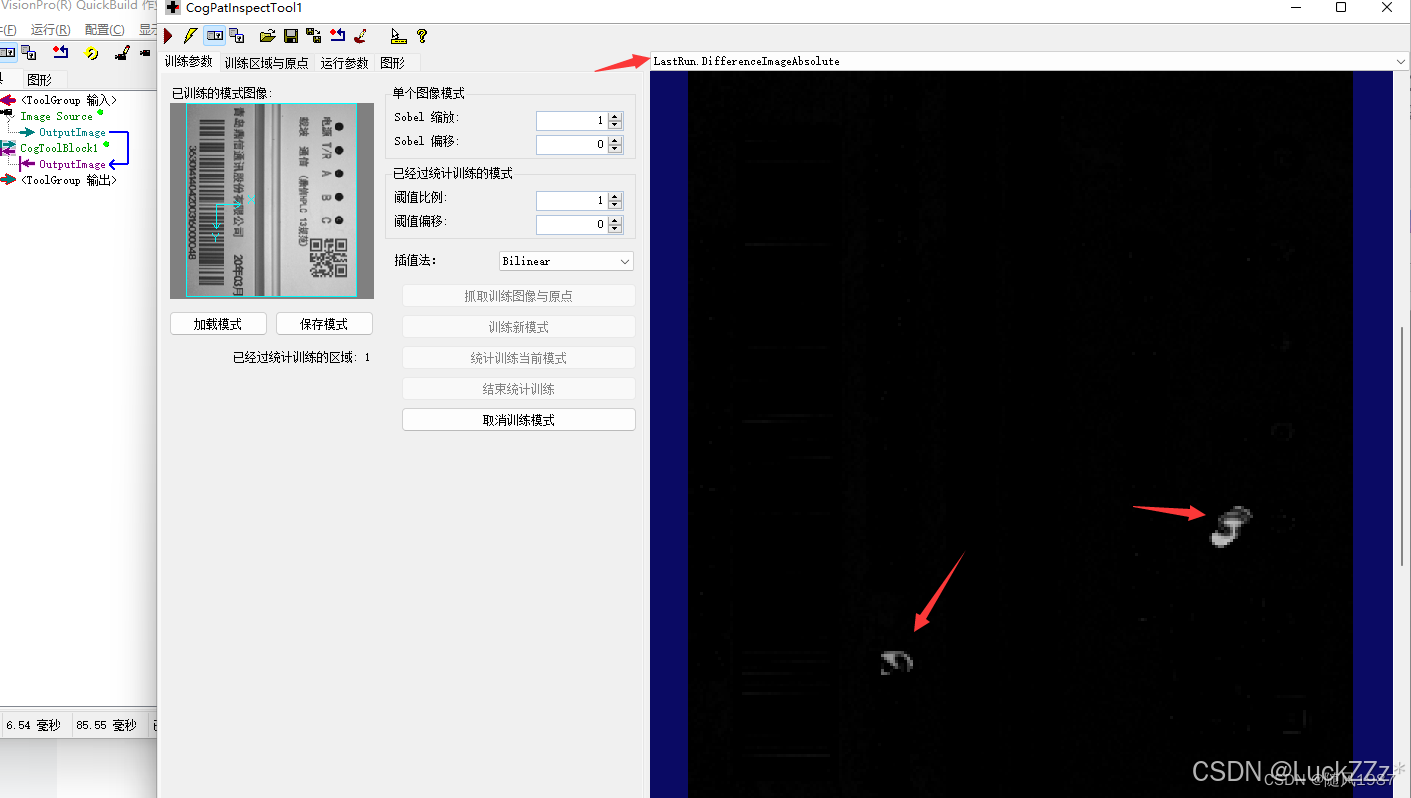Image resolution: width=1411 pixels, height=798 pixels.
Task: Decrement the 阈值偏移 spinner
Action: (615, 229)
